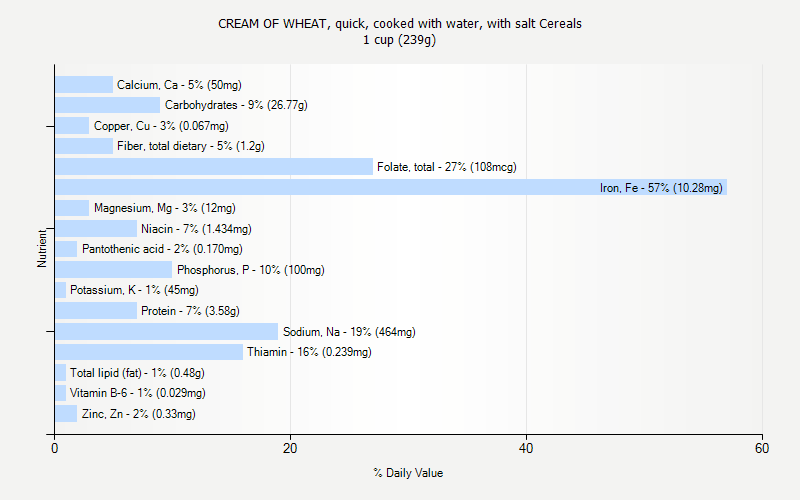Select the Niacin label
The height and width of the screenshot is (500, 800).
pos(196,229)
